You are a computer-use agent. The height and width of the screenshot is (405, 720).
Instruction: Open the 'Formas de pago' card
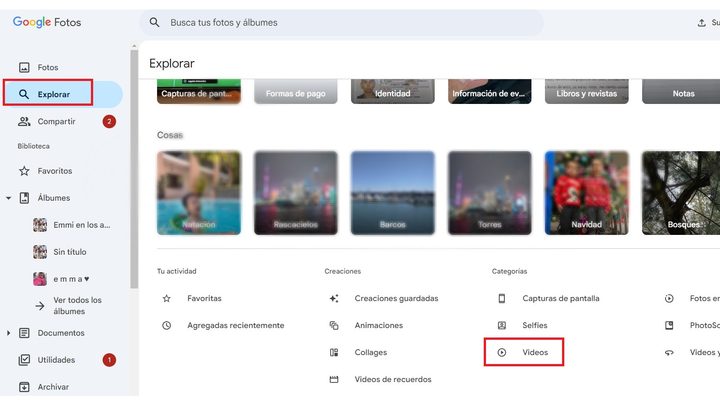coord(296,91)
